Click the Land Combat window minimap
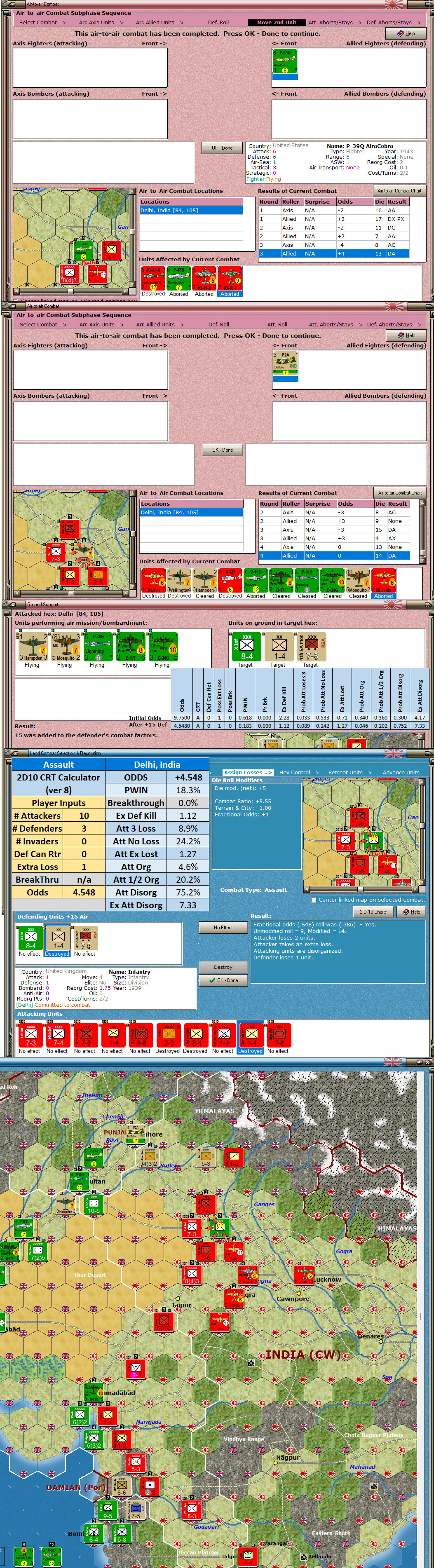 [360, 833]
